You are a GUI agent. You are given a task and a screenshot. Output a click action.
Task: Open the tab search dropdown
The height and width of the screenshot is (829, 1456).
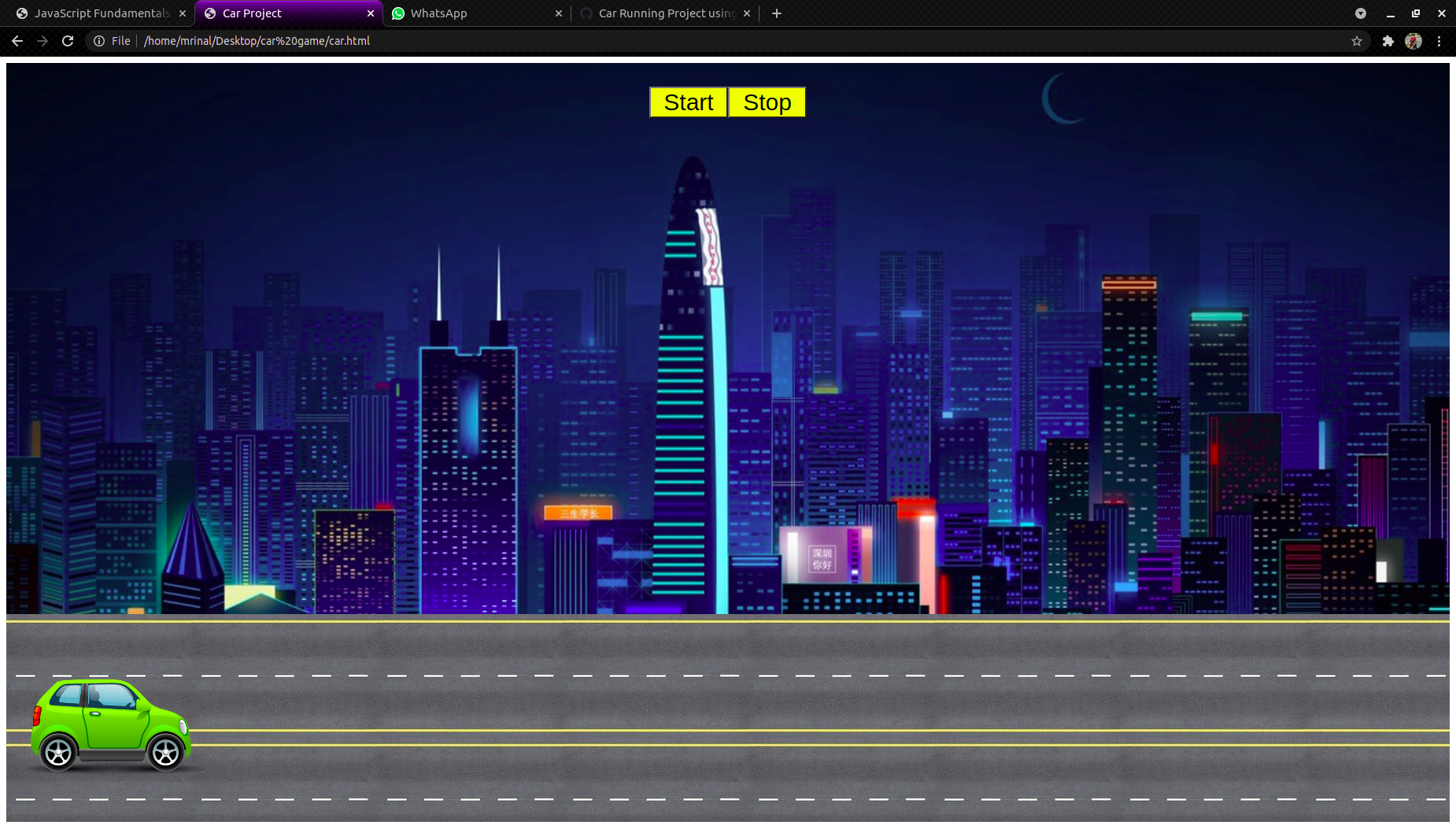click(1361, 13)
